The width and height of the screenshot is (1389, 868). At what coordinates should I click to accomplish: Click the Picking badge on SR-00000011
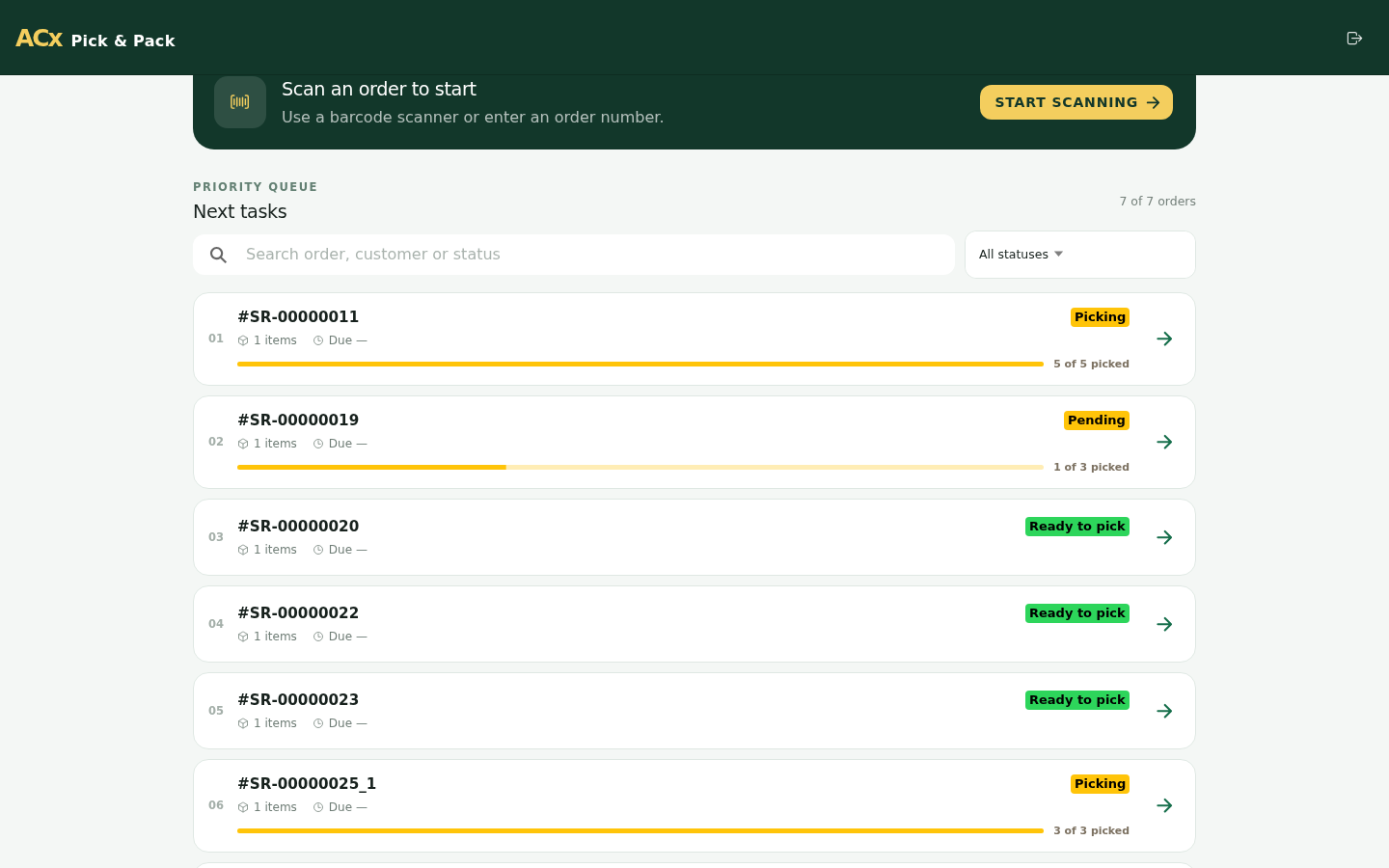click(1100, 317)
